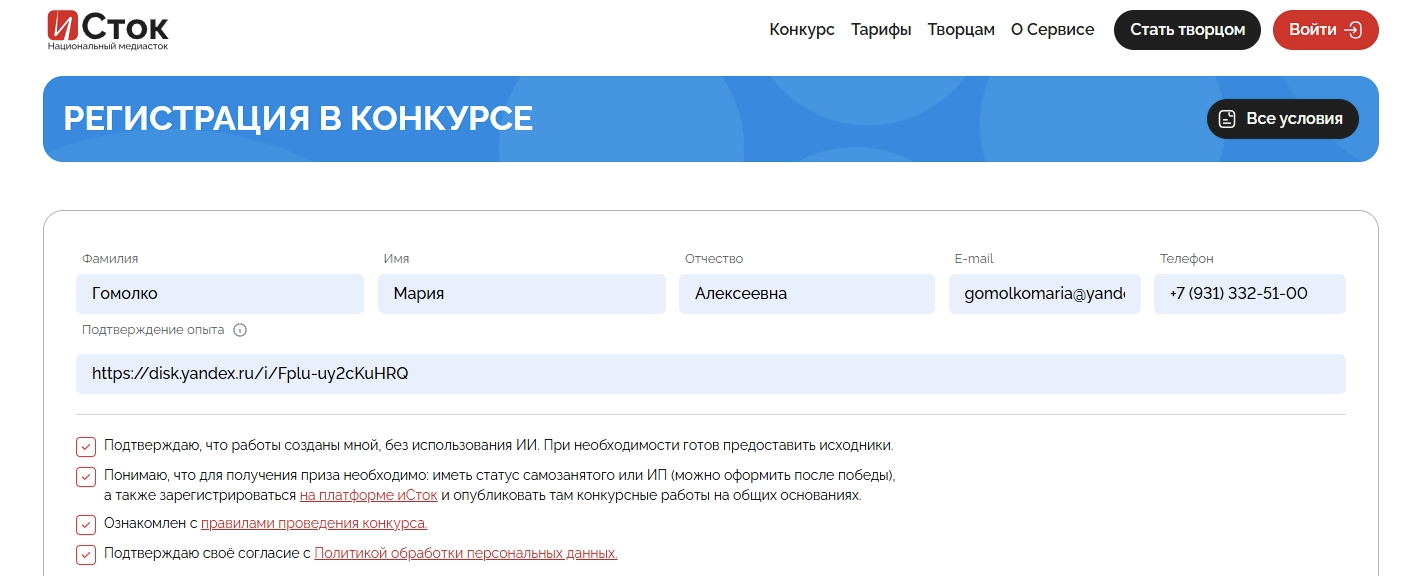This screenshot has height=576, width=1420.
Task: Click the info icon beside Подтверждение опыта
Action: pyautogui.click(x=240, y=330)
